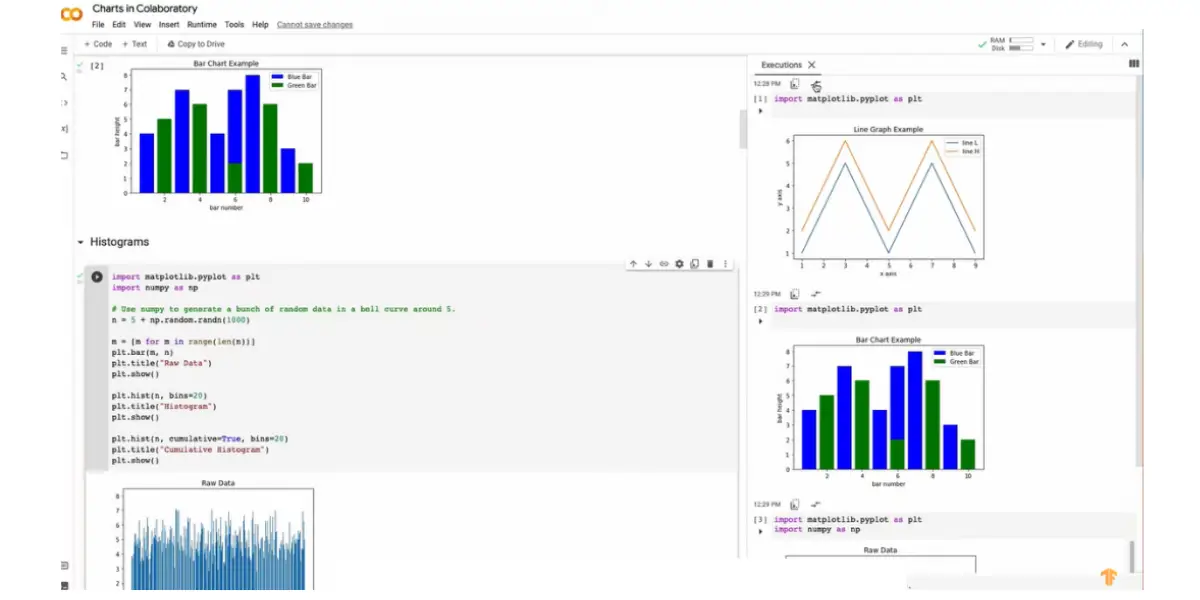Click code line plt.title("Histogram")
The height and width of the screenshot is (600, 1200).
pos(164,407)
